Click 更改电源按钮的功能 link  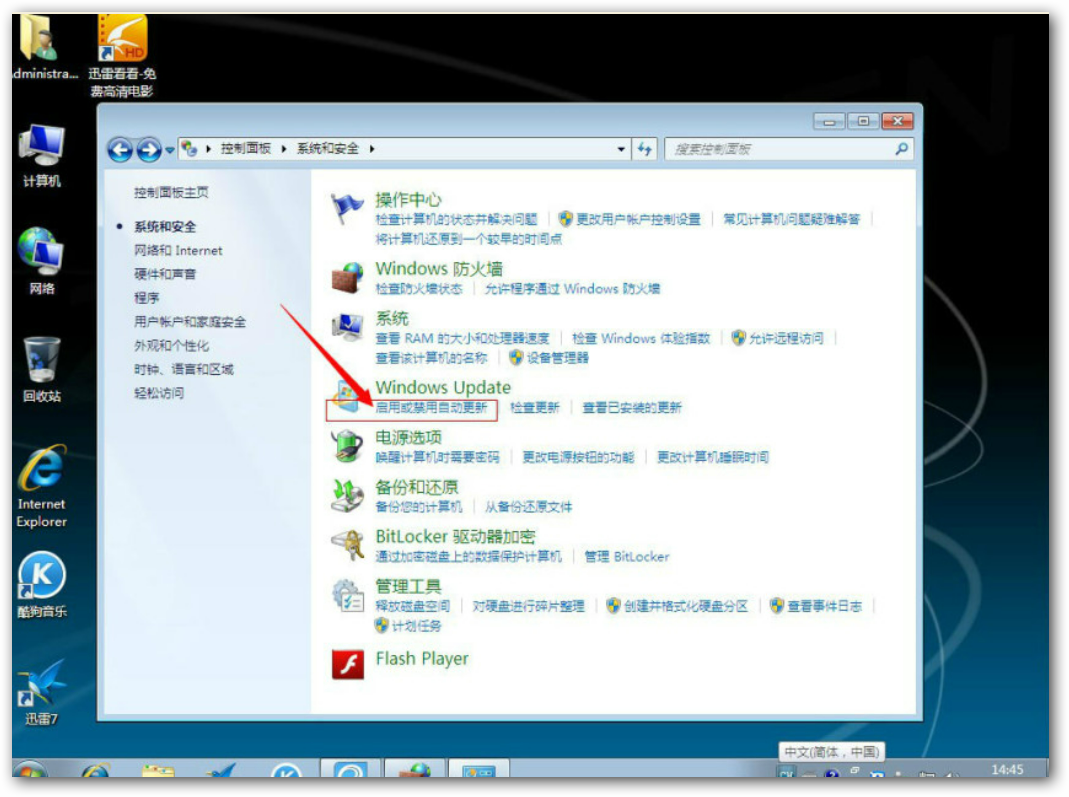point(578,457)
